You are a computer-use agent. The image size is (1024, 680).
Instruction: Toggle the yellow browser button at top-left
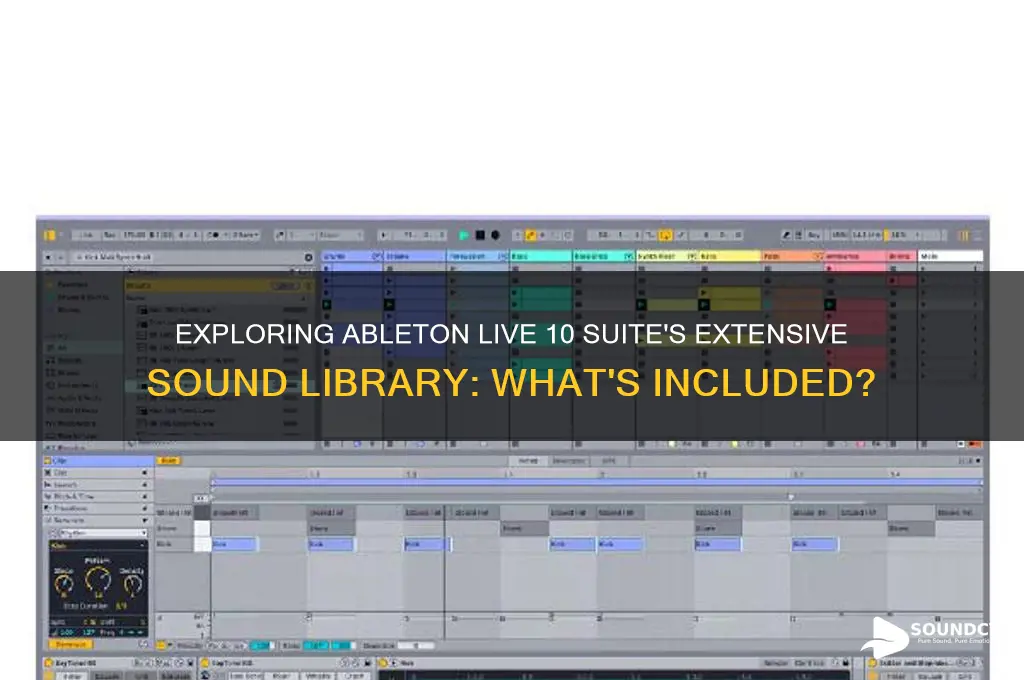pyautogui.click(x=50, y=235)
